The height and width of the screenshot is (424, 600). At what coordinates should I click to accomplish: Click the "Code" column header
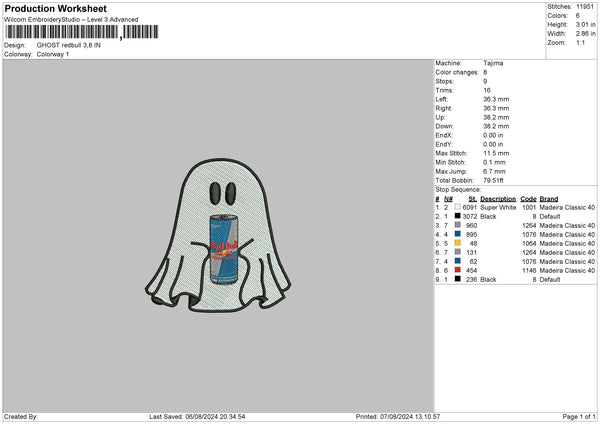pos(528,199)
